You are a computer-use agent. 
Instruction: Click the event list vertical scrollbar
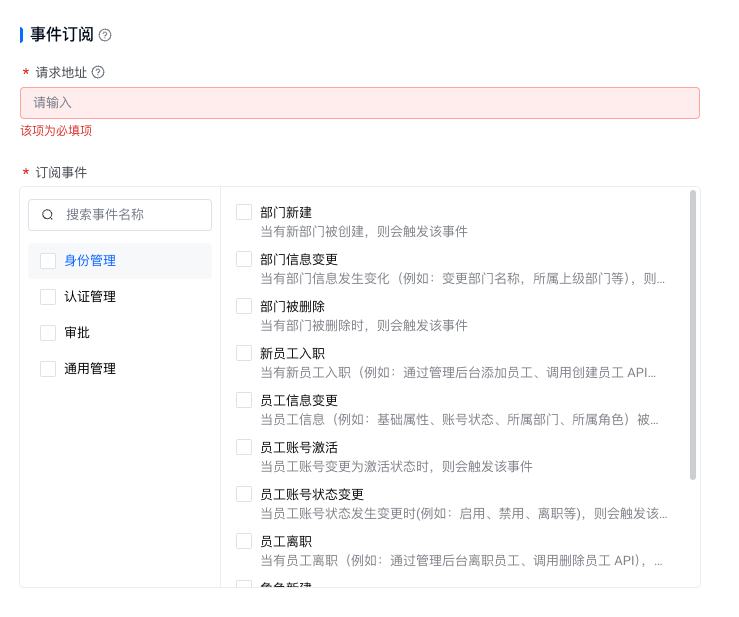[693, 335]
